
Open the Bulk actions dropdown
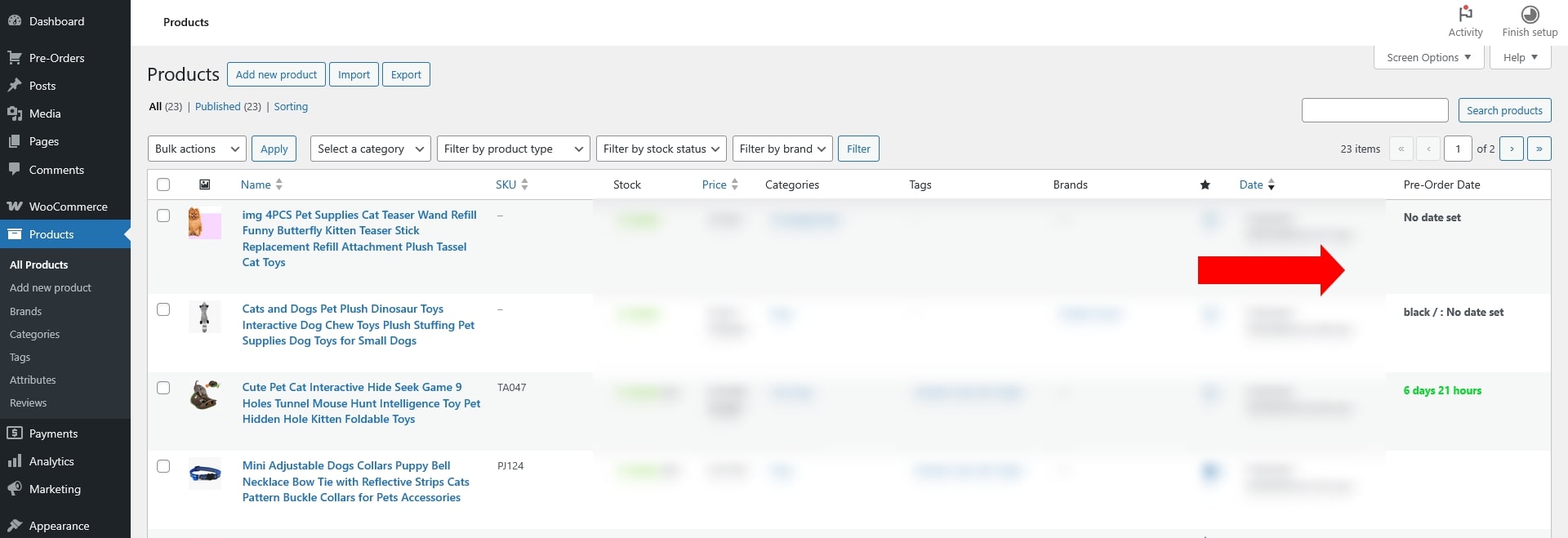pyautogui.click(x=197, y=149)
